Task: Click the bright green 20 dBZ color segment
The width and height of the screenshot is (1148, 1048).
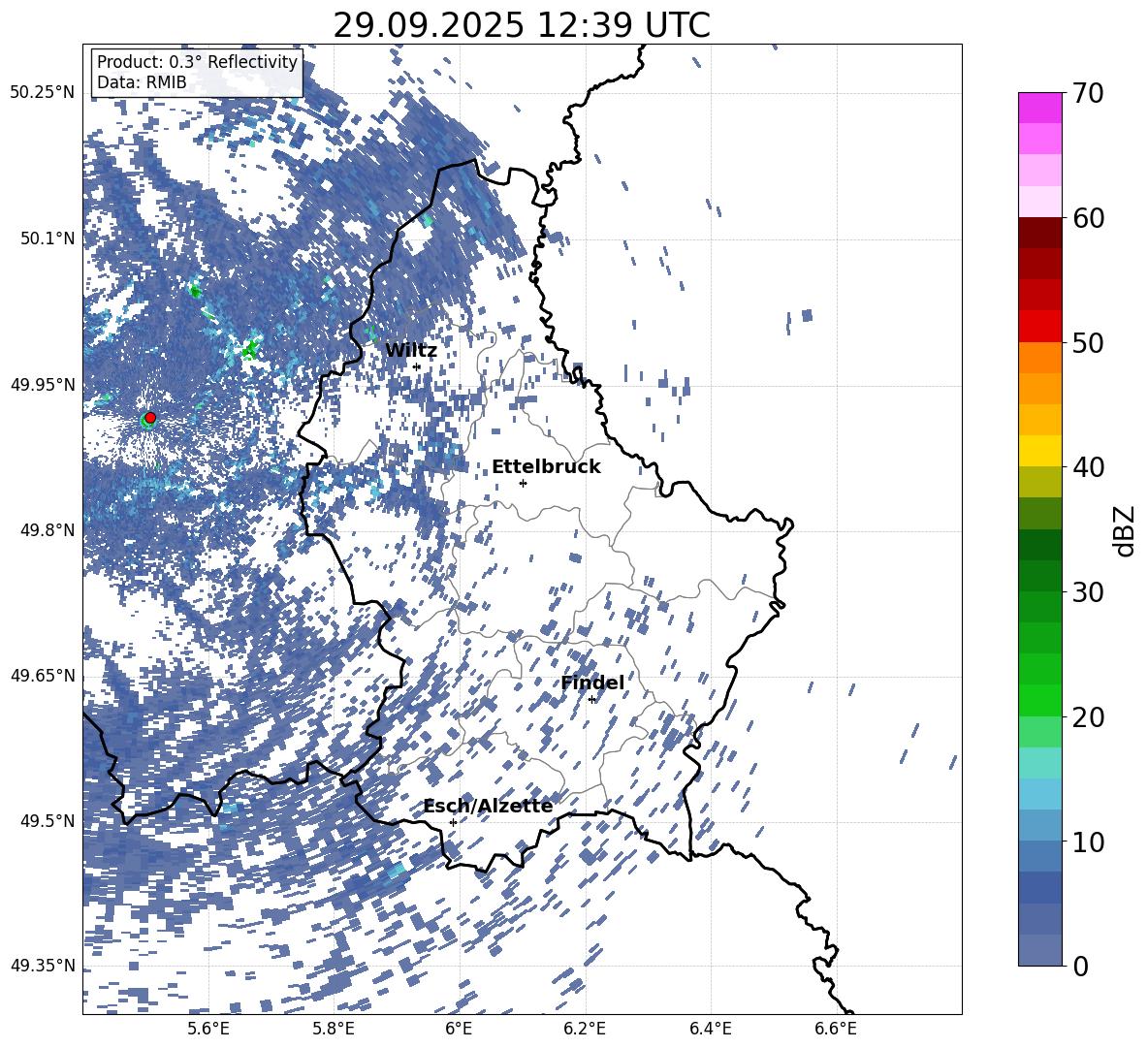Action: pos(1039,700)
